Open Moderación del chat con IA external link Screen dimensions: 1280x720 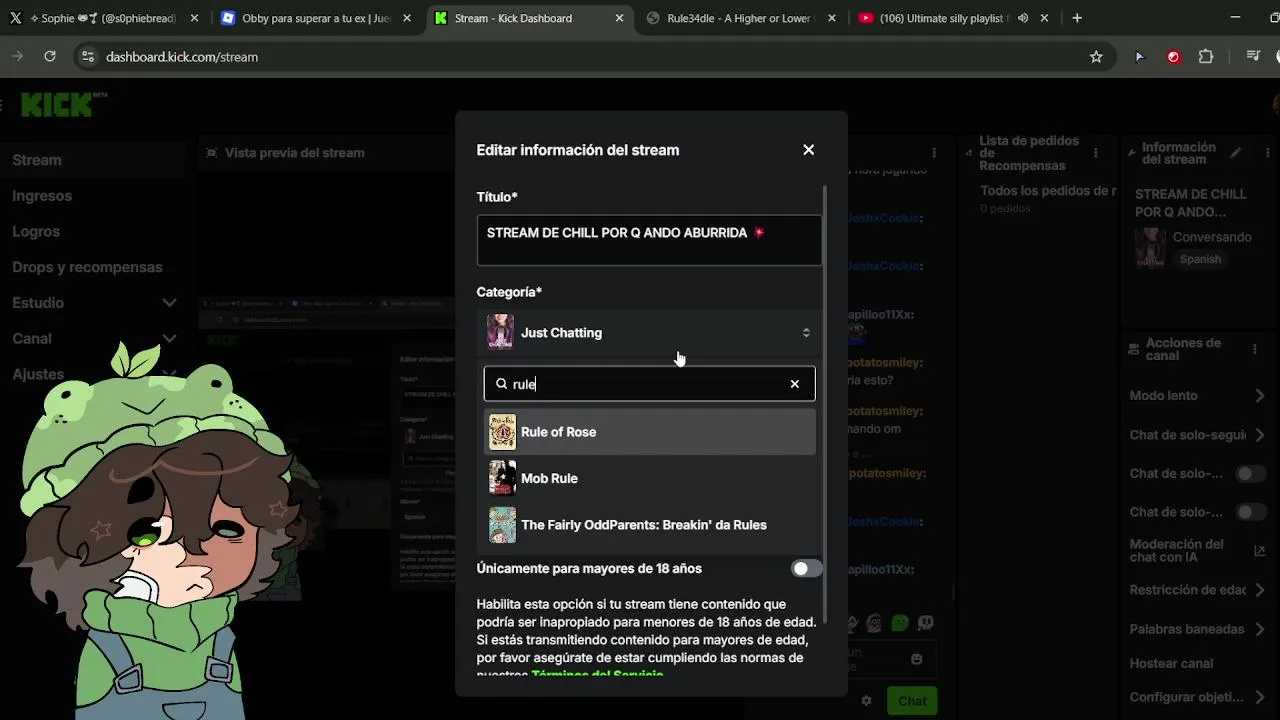(1259, 551)
